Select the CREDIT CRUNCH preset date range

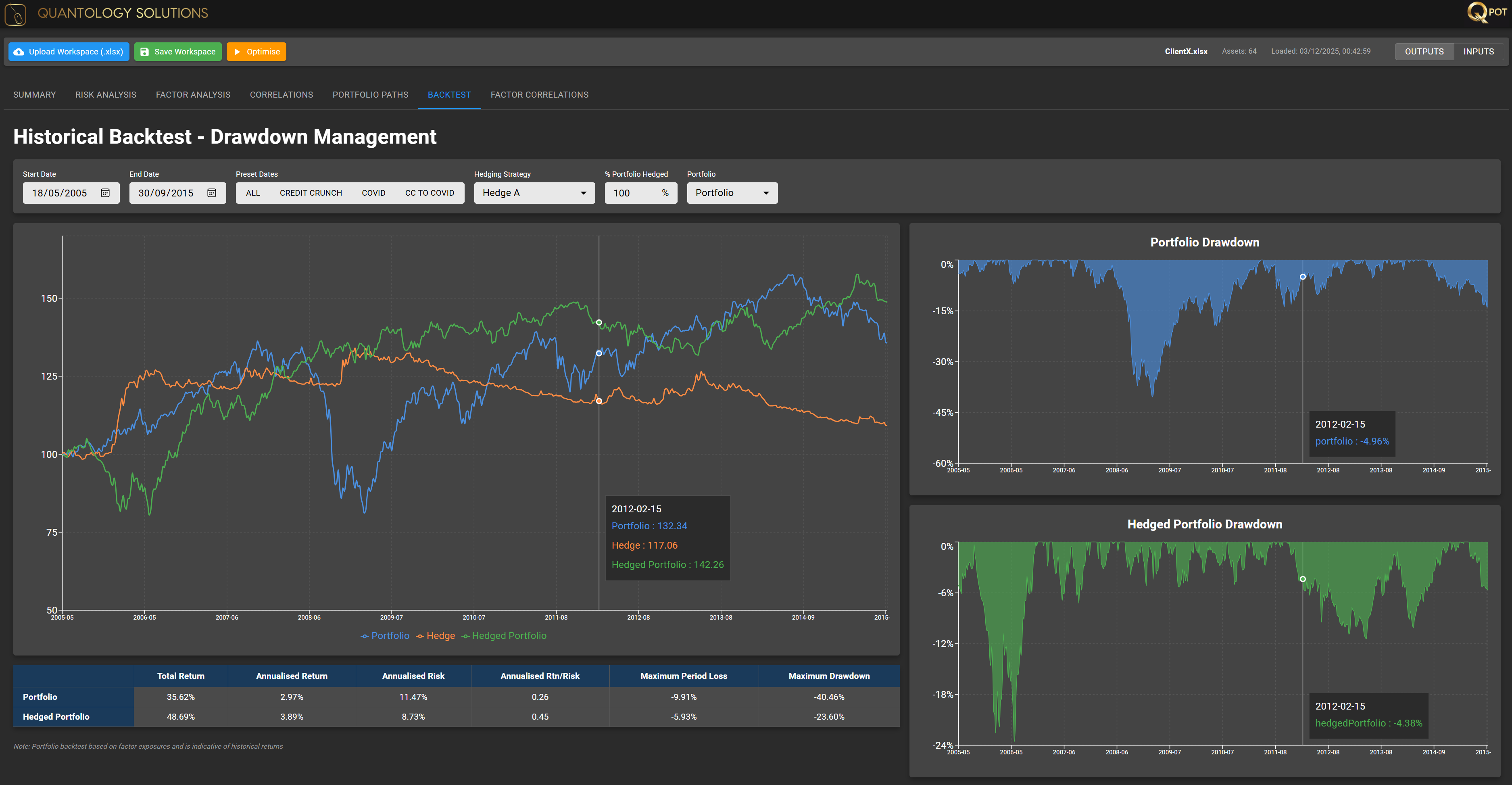click(311, 192)
